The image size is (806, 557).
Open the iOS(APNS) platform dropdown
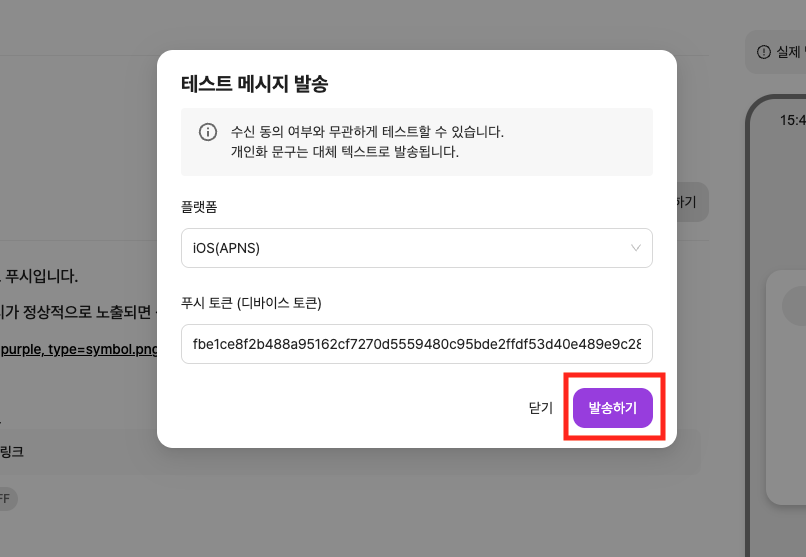[x=416, y=249]
